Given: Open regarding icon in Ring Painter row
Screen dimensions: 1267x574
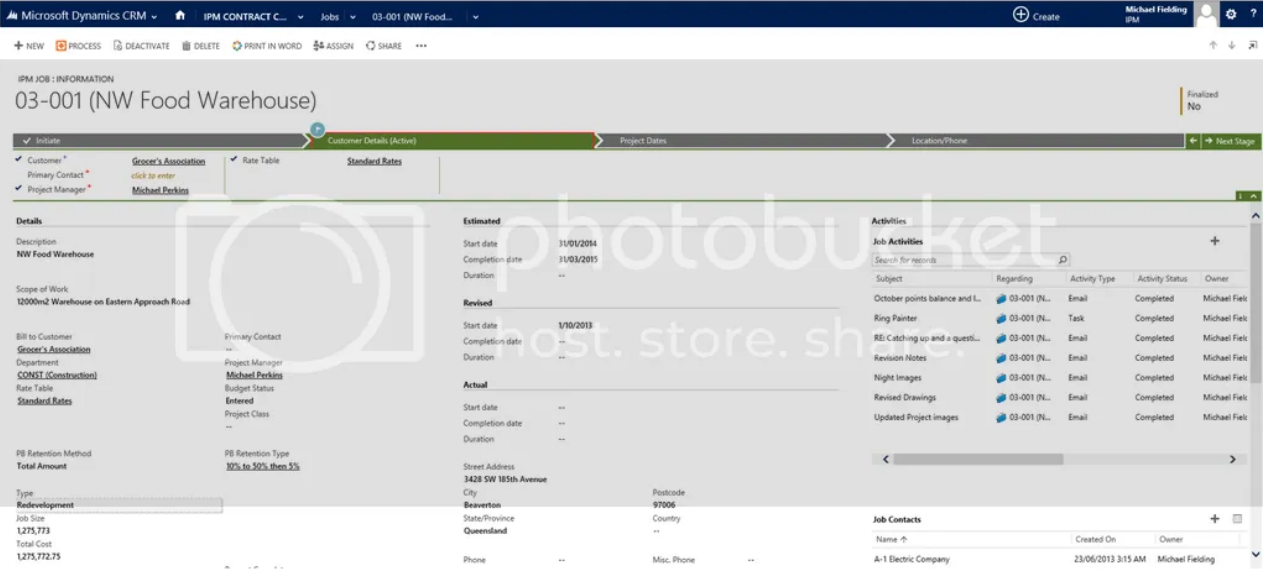Looking at the screenshot, I should coord(1001,318).
